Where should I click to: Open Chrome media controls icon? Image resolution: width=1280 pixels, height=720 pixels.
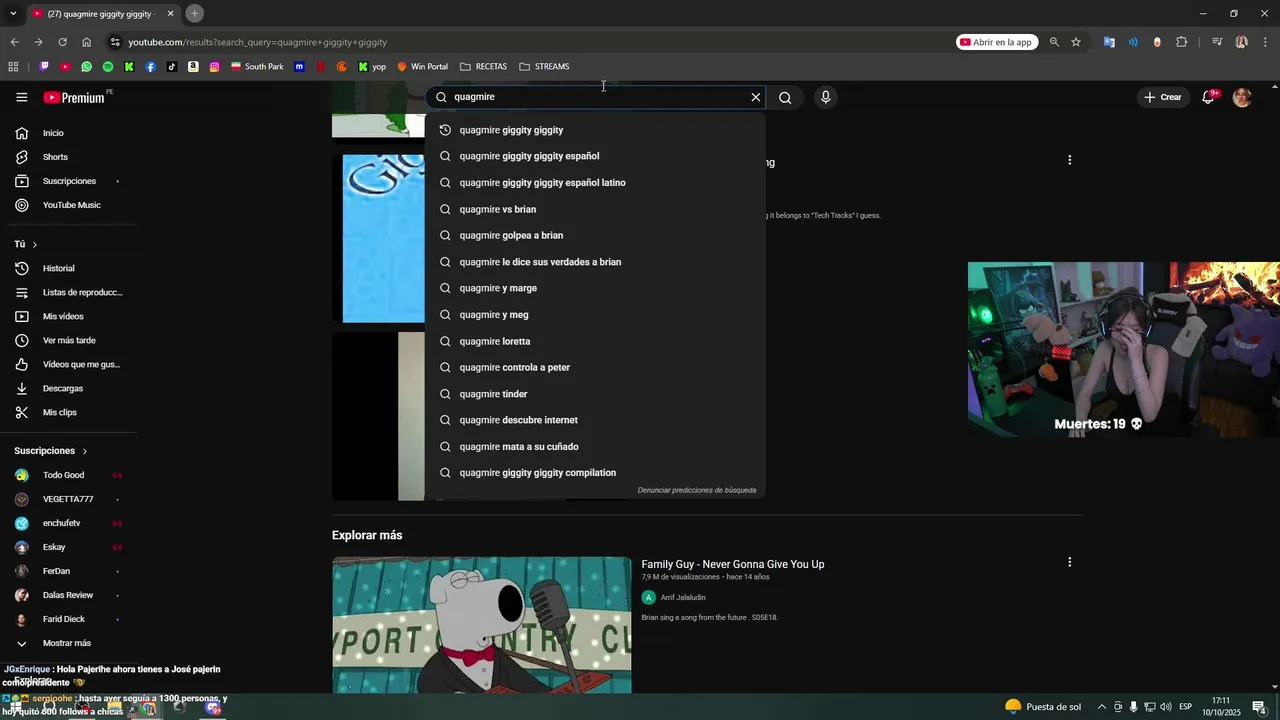pos(1217,42)
